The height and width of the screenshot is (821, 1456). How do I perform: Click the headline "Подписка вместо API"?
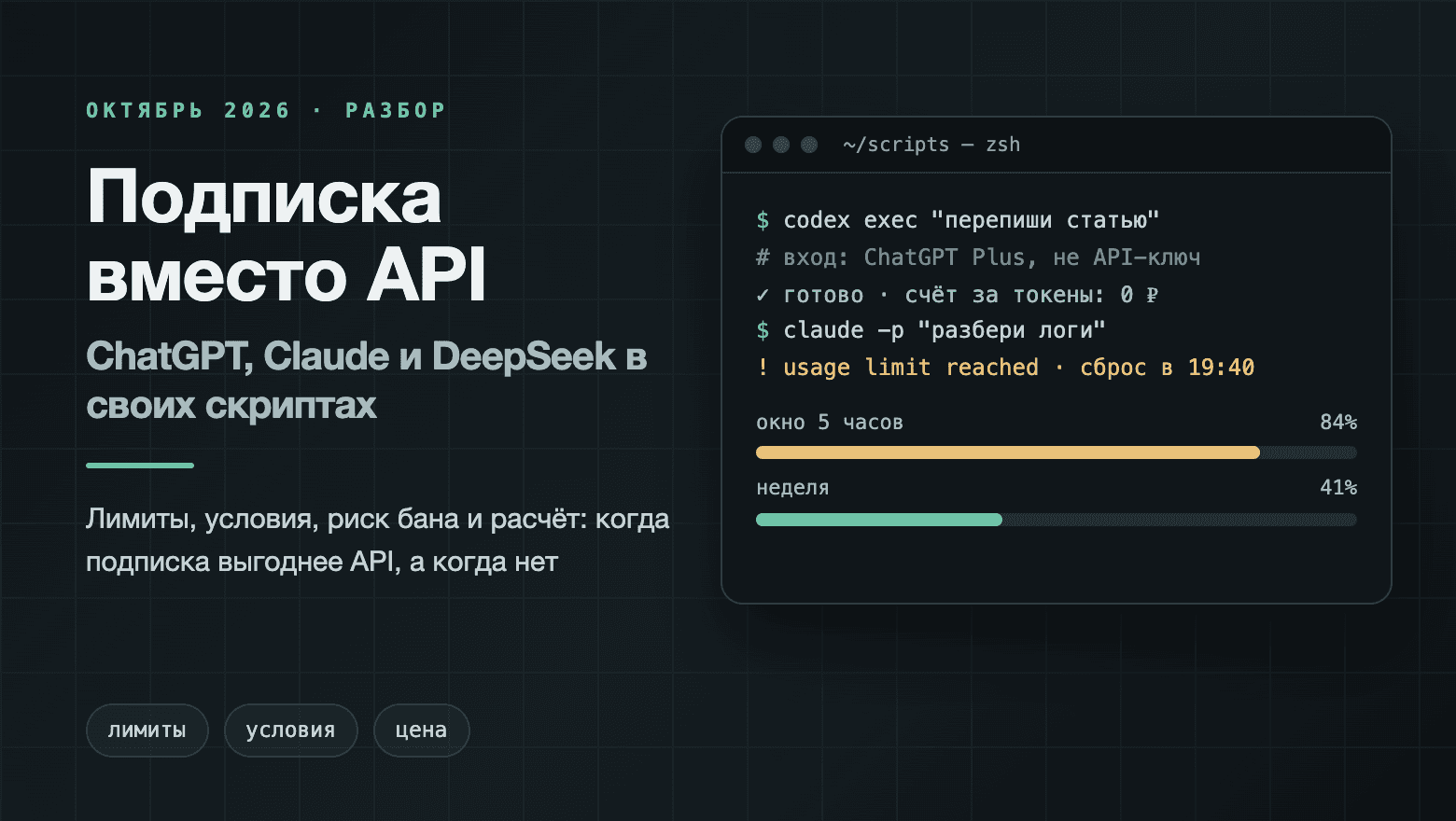point(287,236)
